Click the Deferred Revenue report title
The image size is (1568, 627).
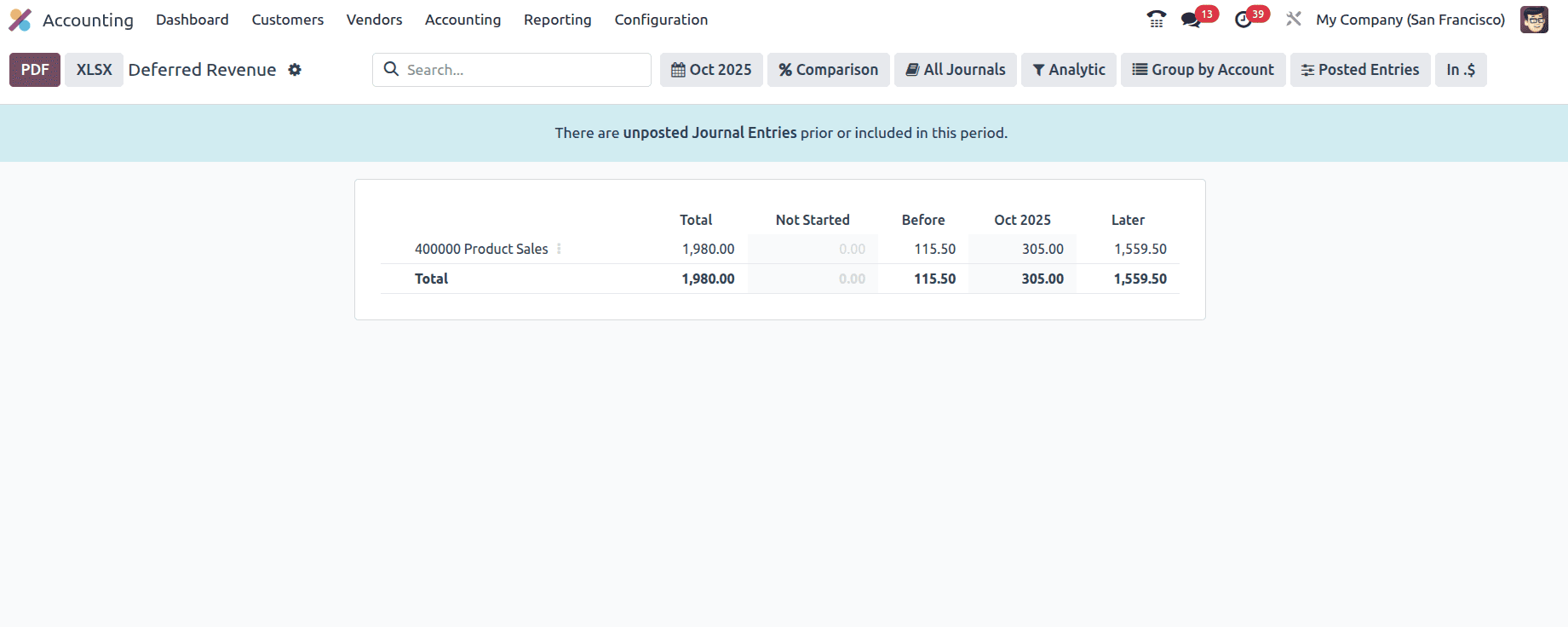202,70
